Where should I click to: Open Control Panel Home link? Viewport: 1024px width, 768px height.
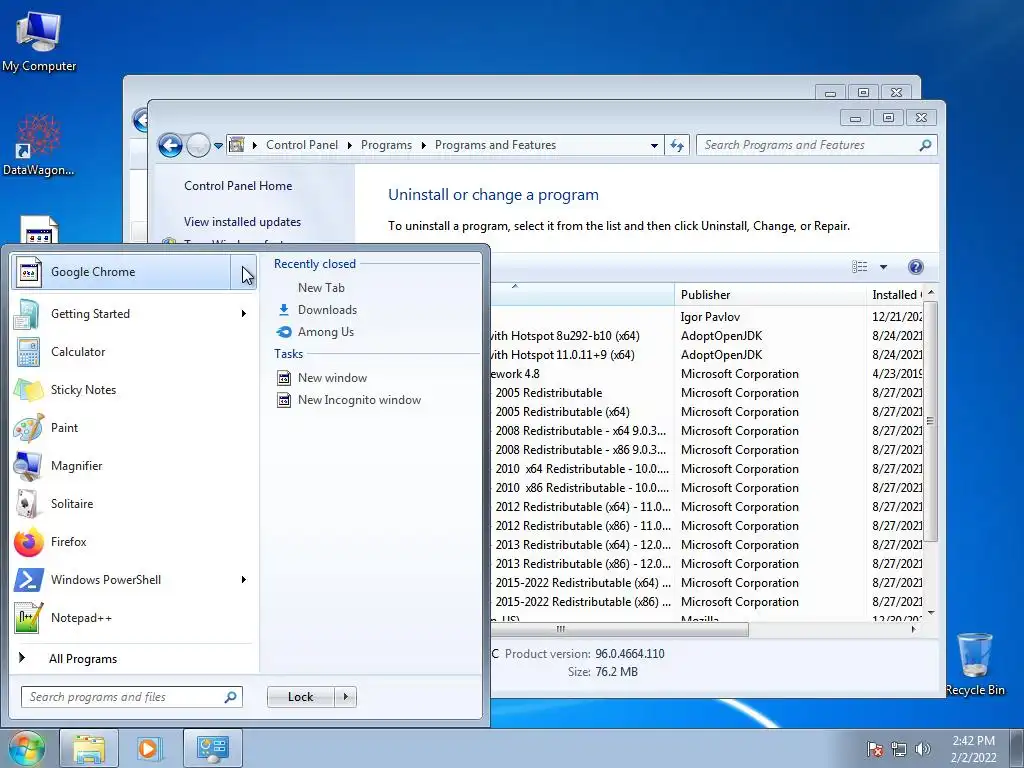(238, 185)
